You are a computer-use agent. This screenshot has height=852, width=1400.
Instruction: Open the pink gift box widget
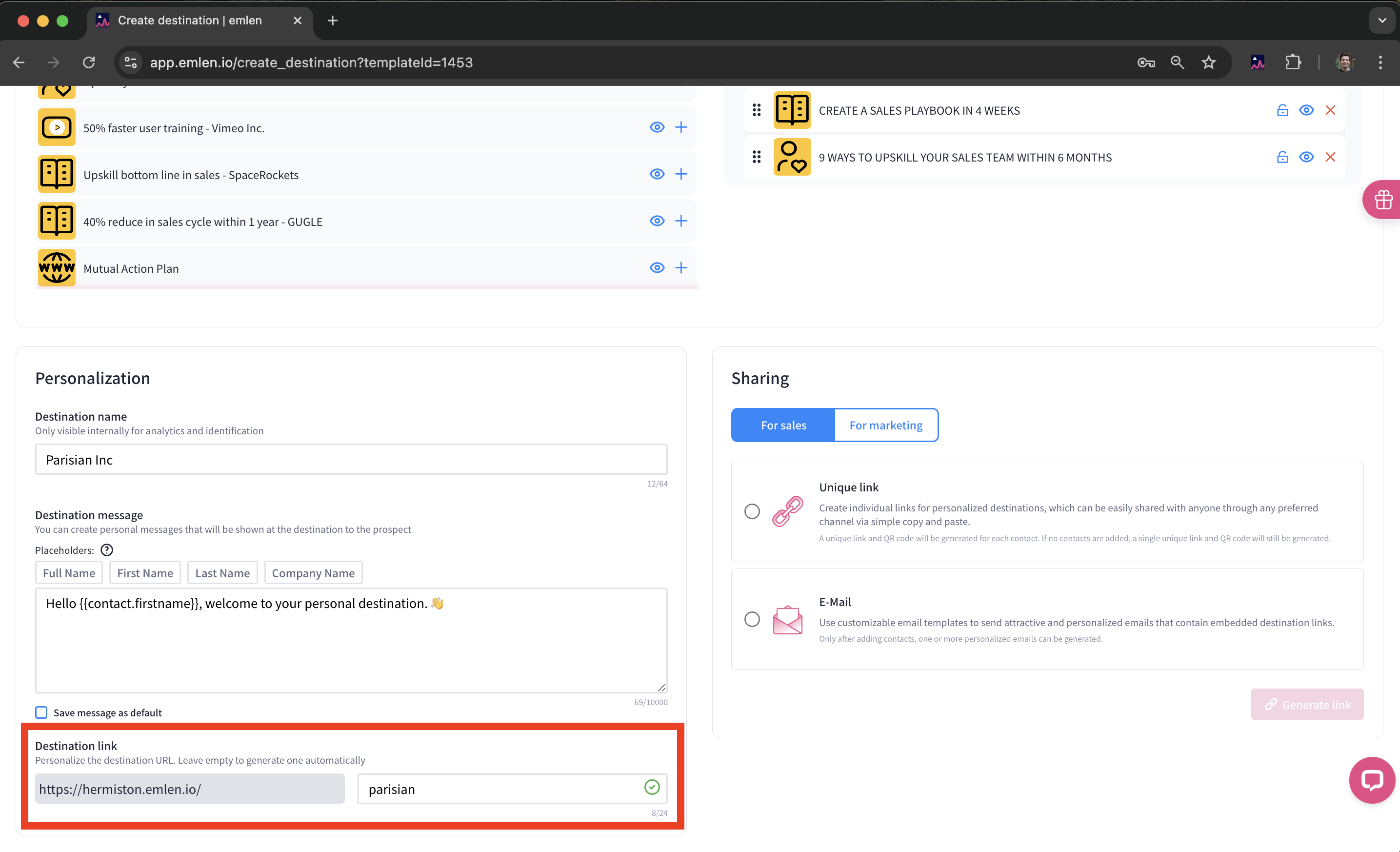pos(1382,200)
